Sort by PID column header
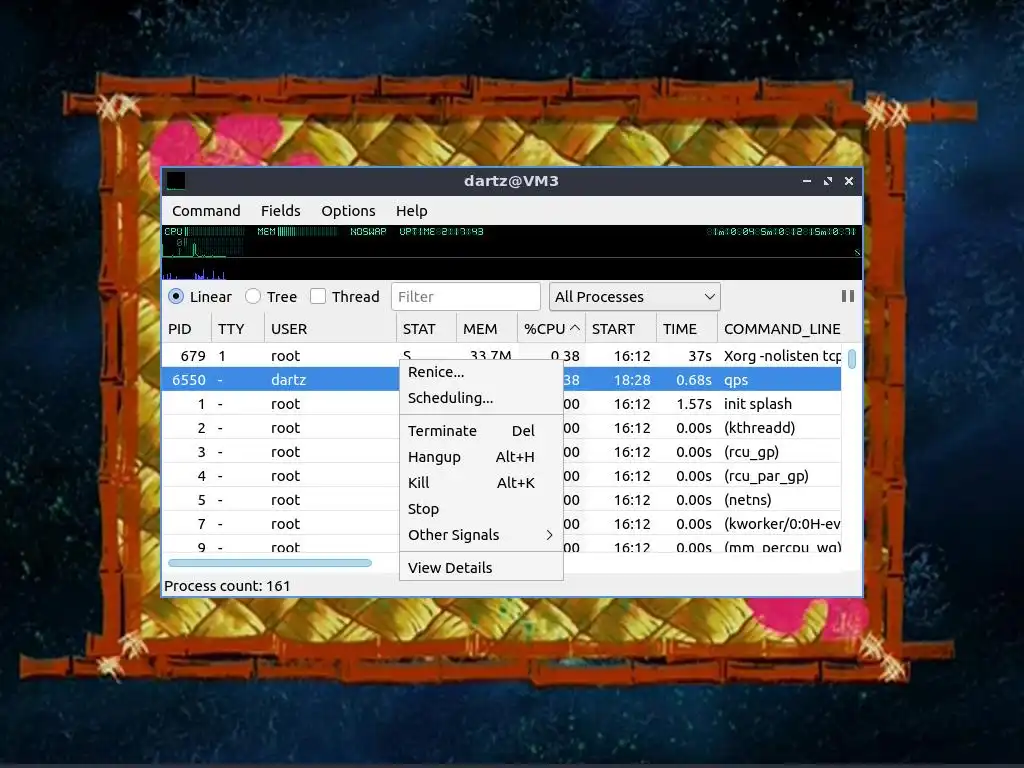The height and width of the screenshot is (768, 1024). click(186, 329)
